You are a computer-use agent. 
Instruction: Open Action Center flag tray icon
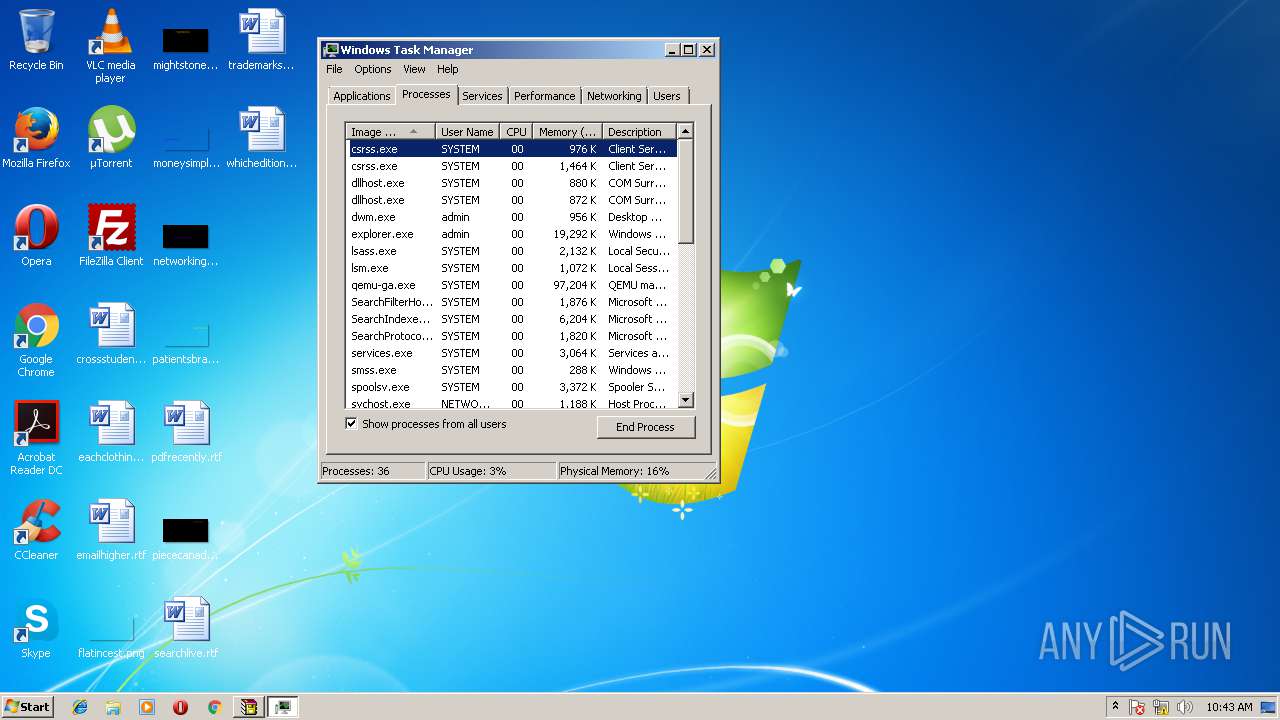click(1138, 707)
